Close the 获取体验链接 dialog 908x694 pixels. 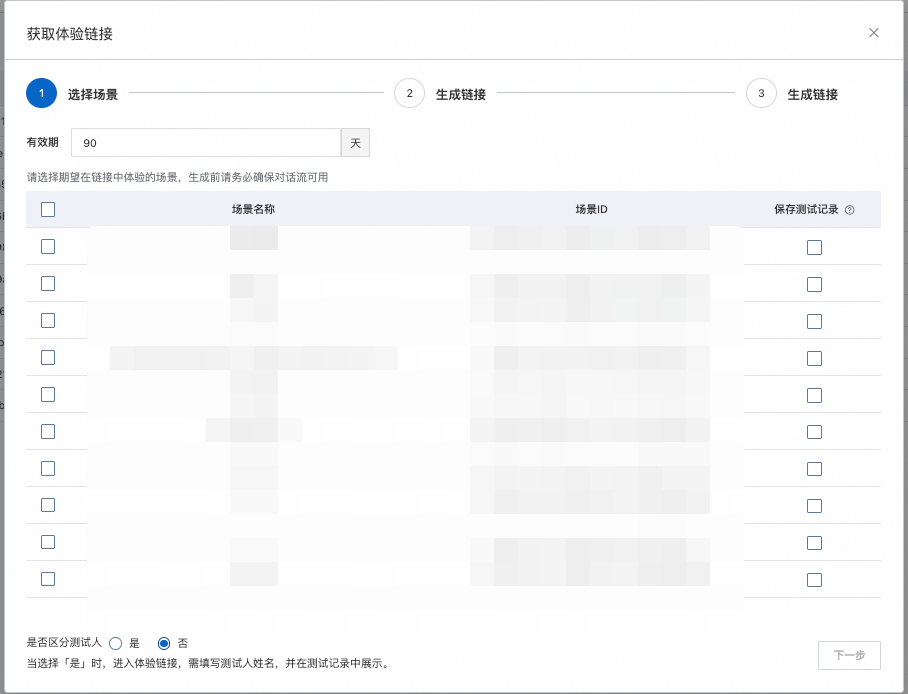873,33
